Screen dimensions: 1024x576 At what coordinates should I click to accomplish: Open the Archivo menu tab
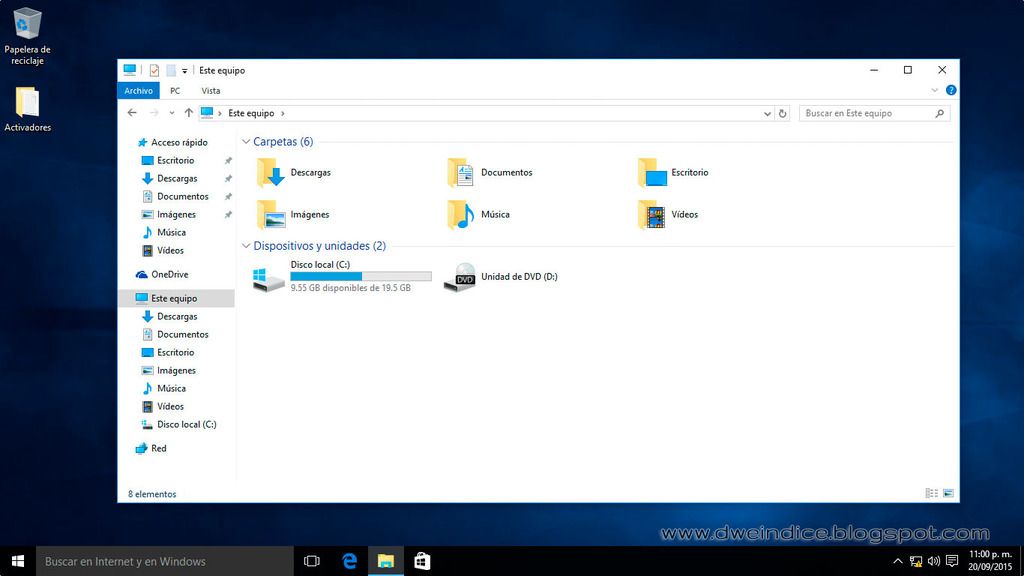[x=138, y=90]
